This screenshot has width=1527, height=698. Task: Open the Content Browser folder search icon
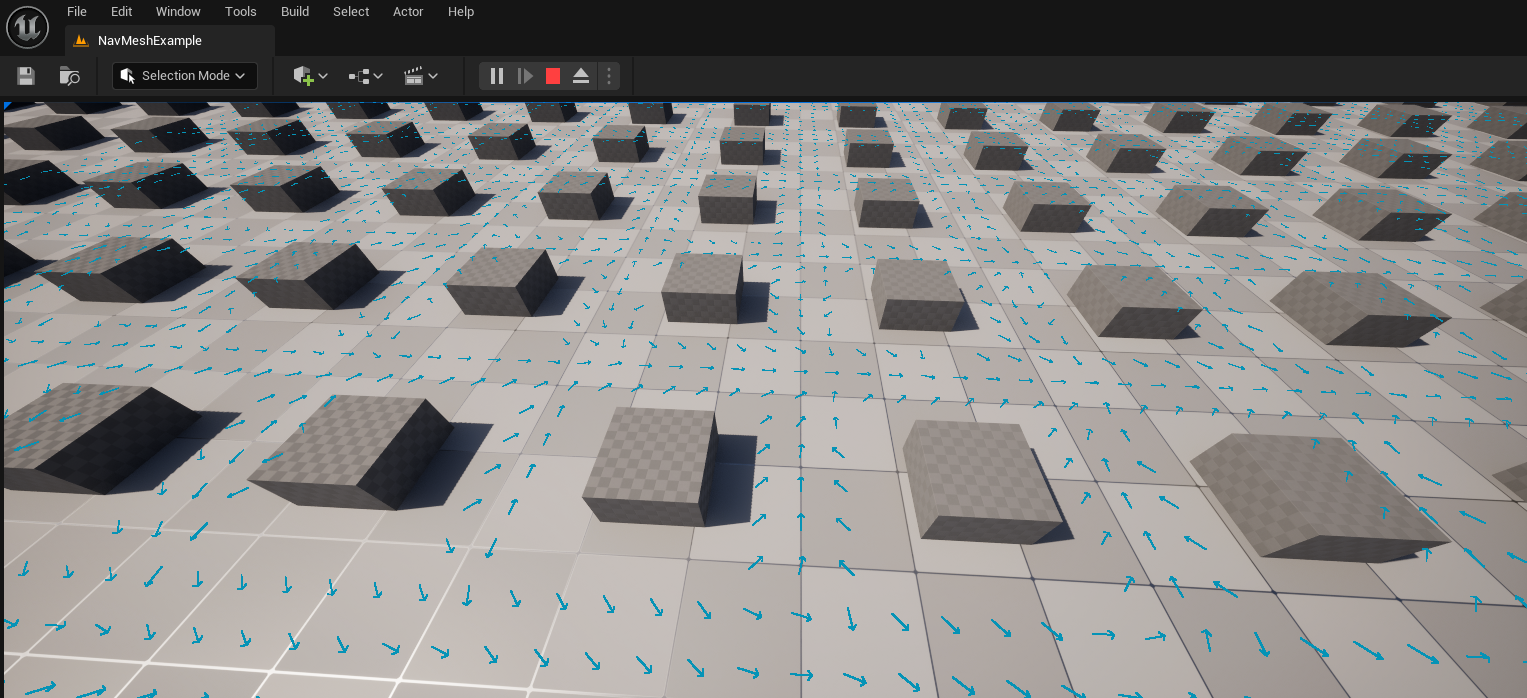point(69,76)
